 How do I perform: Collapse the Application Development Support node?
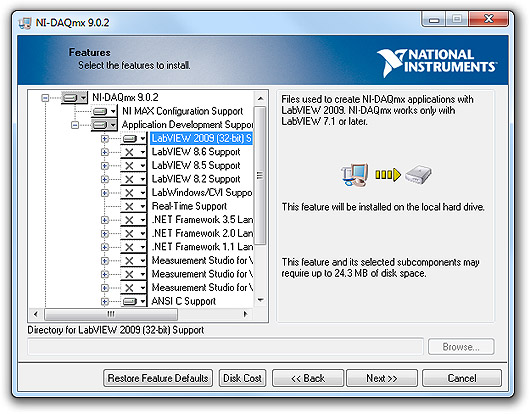click(x=75, y=125)
